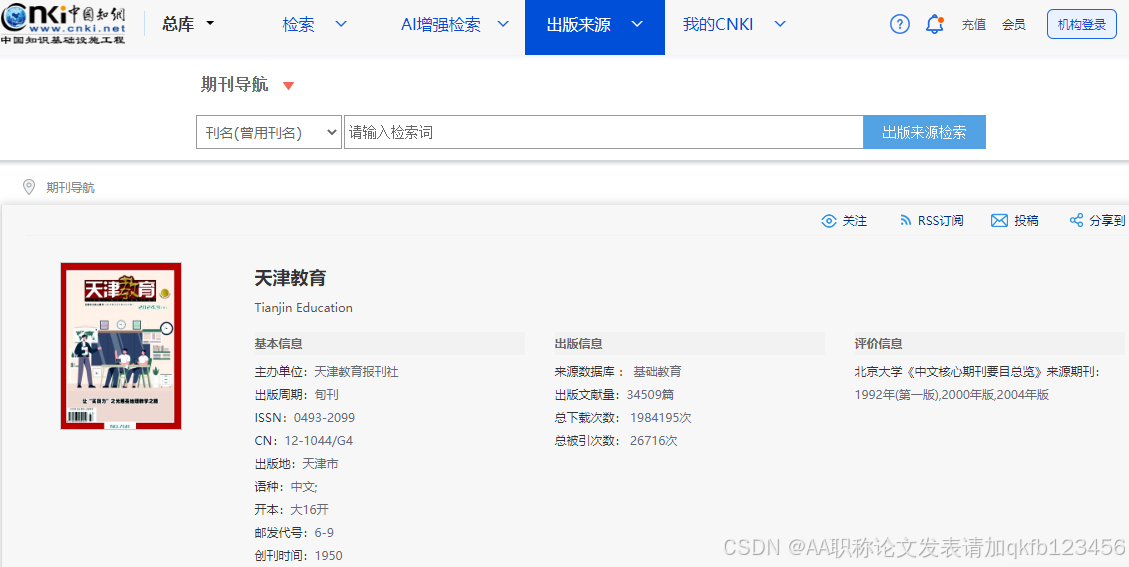1129x567 pixels.
Task: Click the 分享到 link
Action: [x=1107, y=221]
